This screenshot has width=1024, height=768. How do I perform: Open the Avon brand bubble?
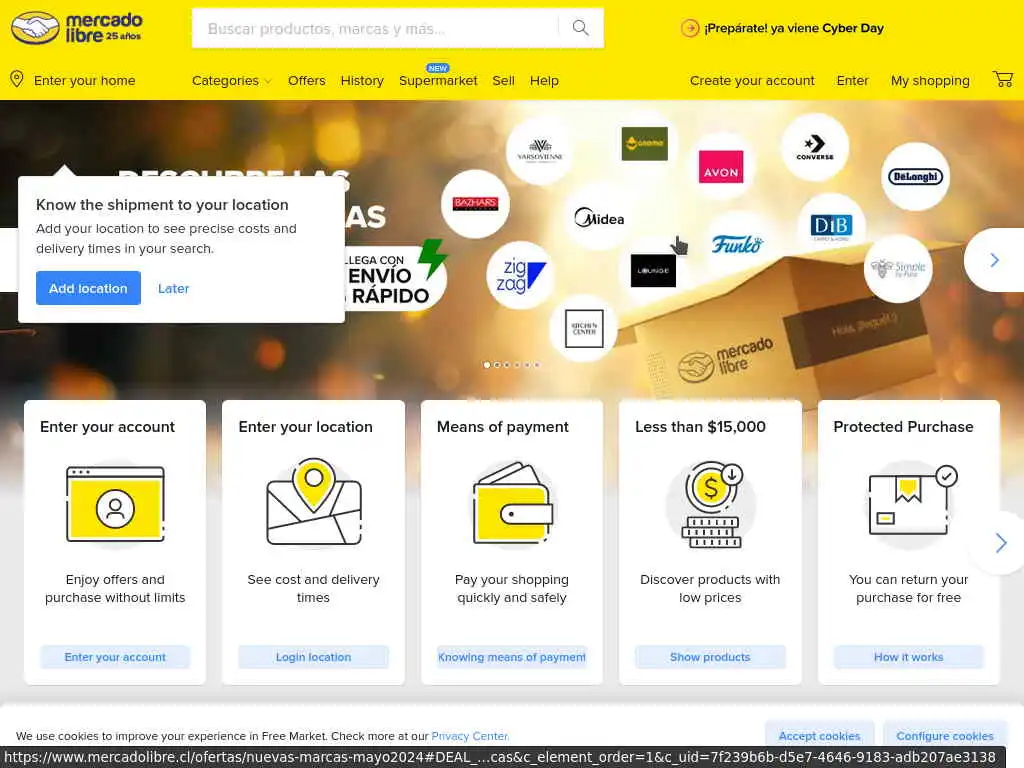pyautogui.click(x=721, y=167)
